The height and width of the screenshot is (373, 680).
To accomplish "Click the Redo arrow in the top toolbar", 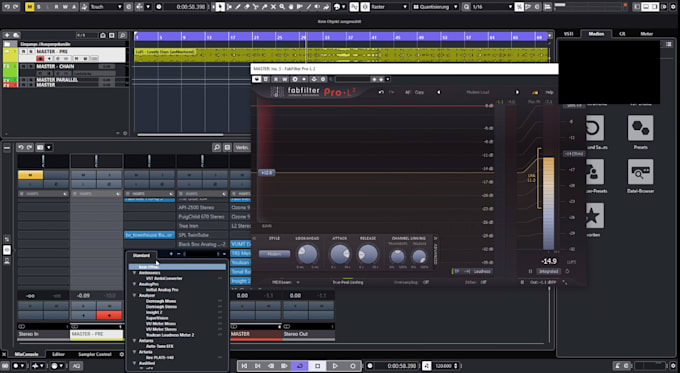I will tap(16, 7).
